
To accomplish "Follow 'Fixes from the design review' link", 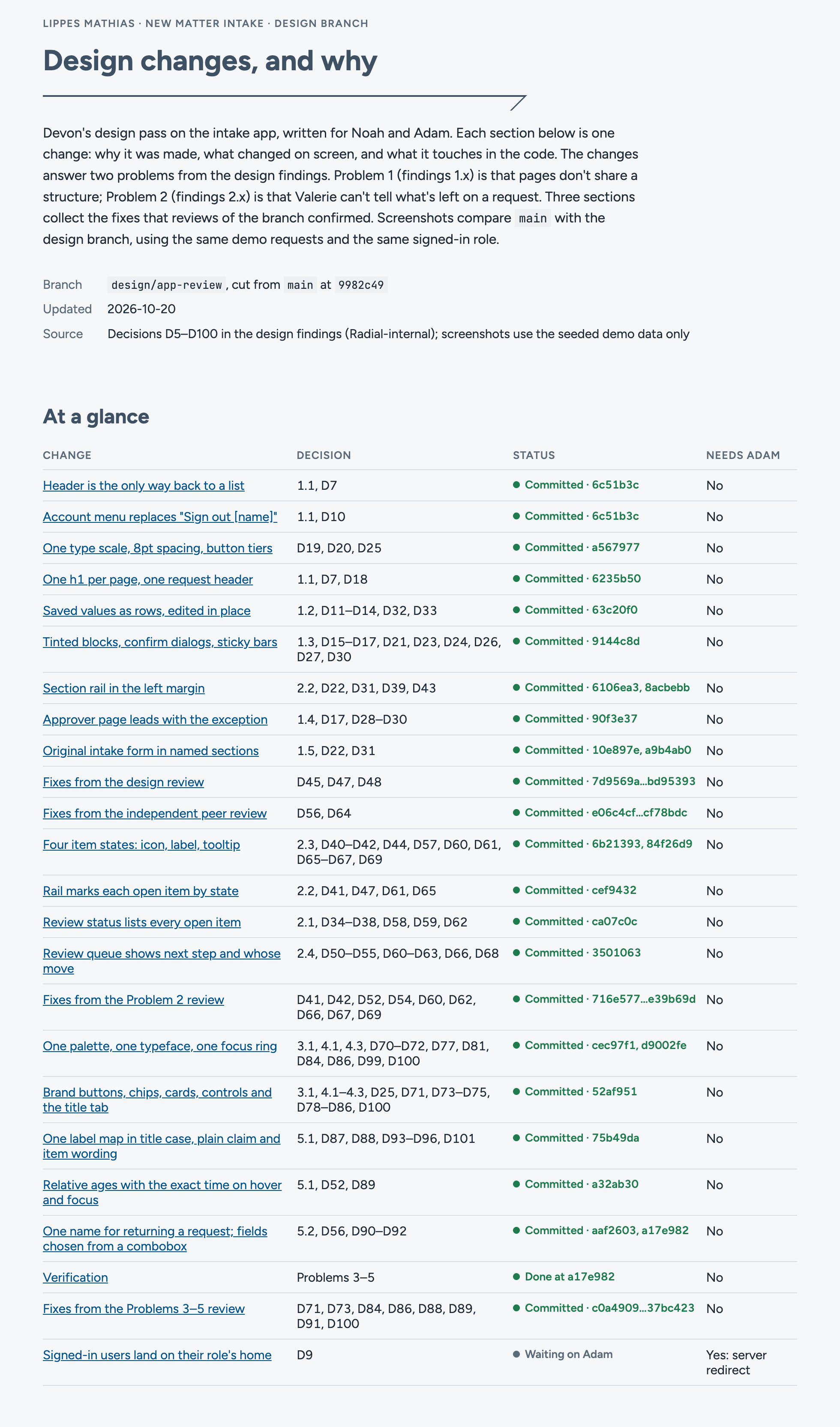I will point(123,782).
